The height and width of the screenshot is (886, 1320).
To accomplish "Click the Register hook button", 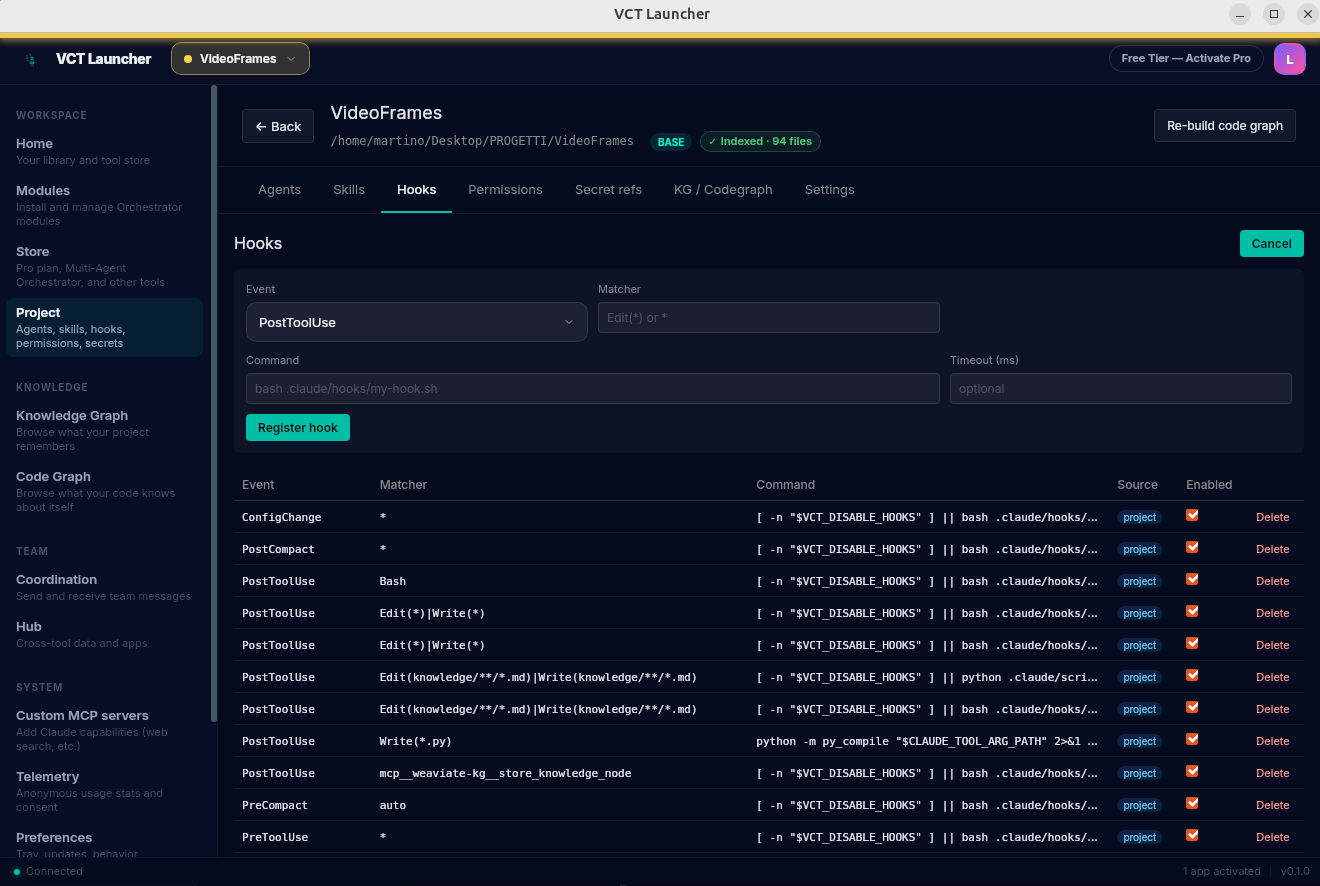I will click(298, 428).
